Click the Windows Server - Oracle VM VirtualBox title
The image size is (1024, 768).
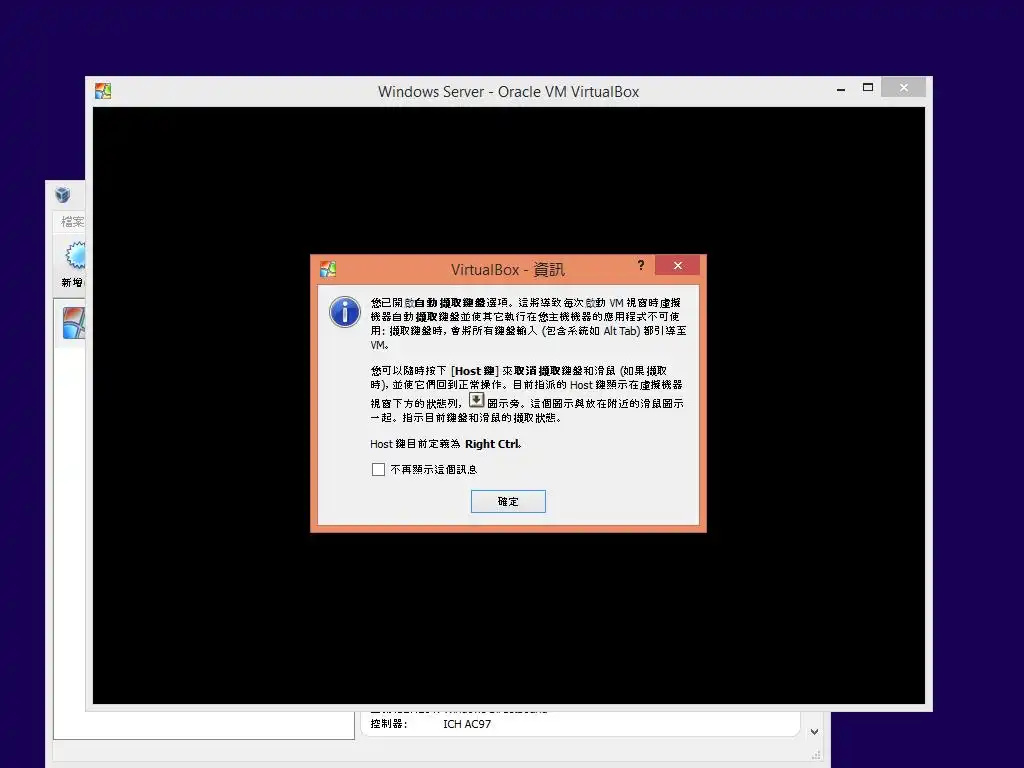tap(509, 92)
